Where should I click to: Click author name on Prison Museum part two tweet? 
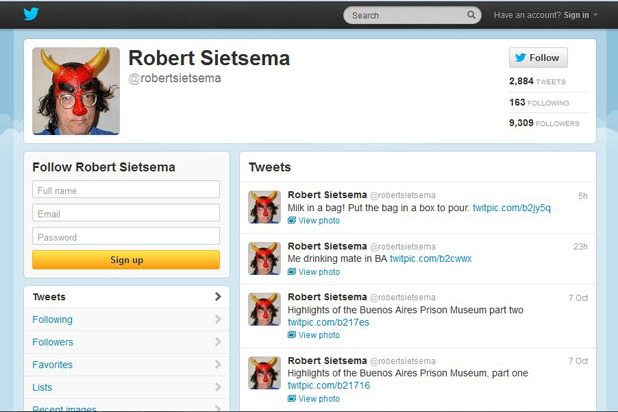[x=327, y=297]
